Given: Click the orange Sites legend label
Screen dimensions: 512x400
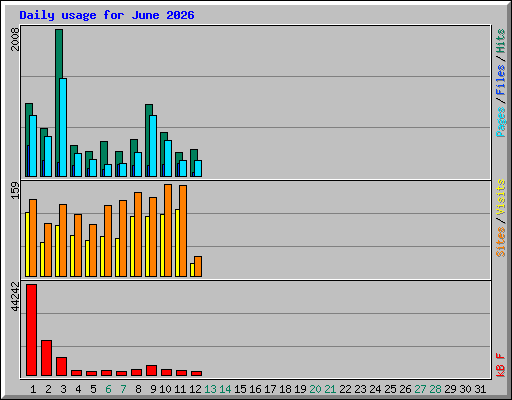Looking at the screenshot, I should [501, 242].
